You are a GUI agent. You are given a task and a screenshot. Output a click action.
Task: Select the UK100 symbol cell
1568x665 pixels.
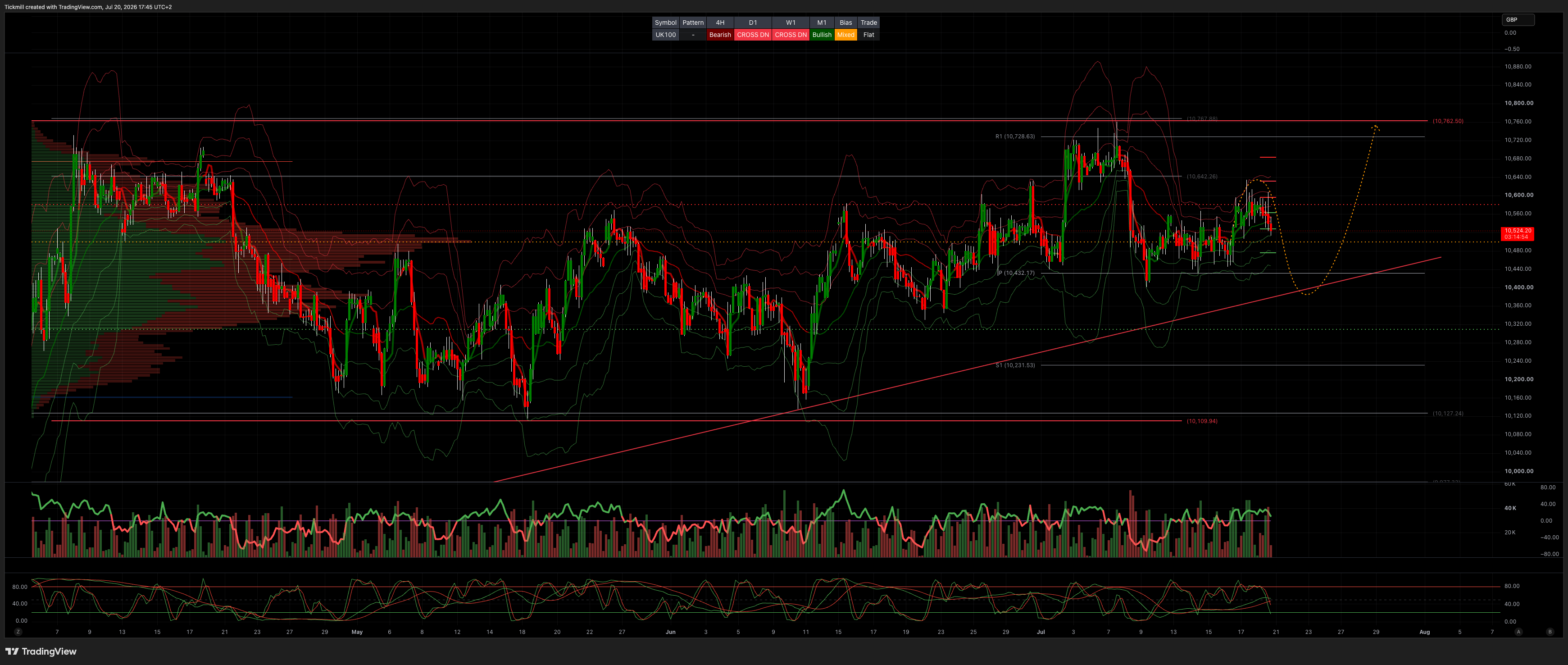665,35
